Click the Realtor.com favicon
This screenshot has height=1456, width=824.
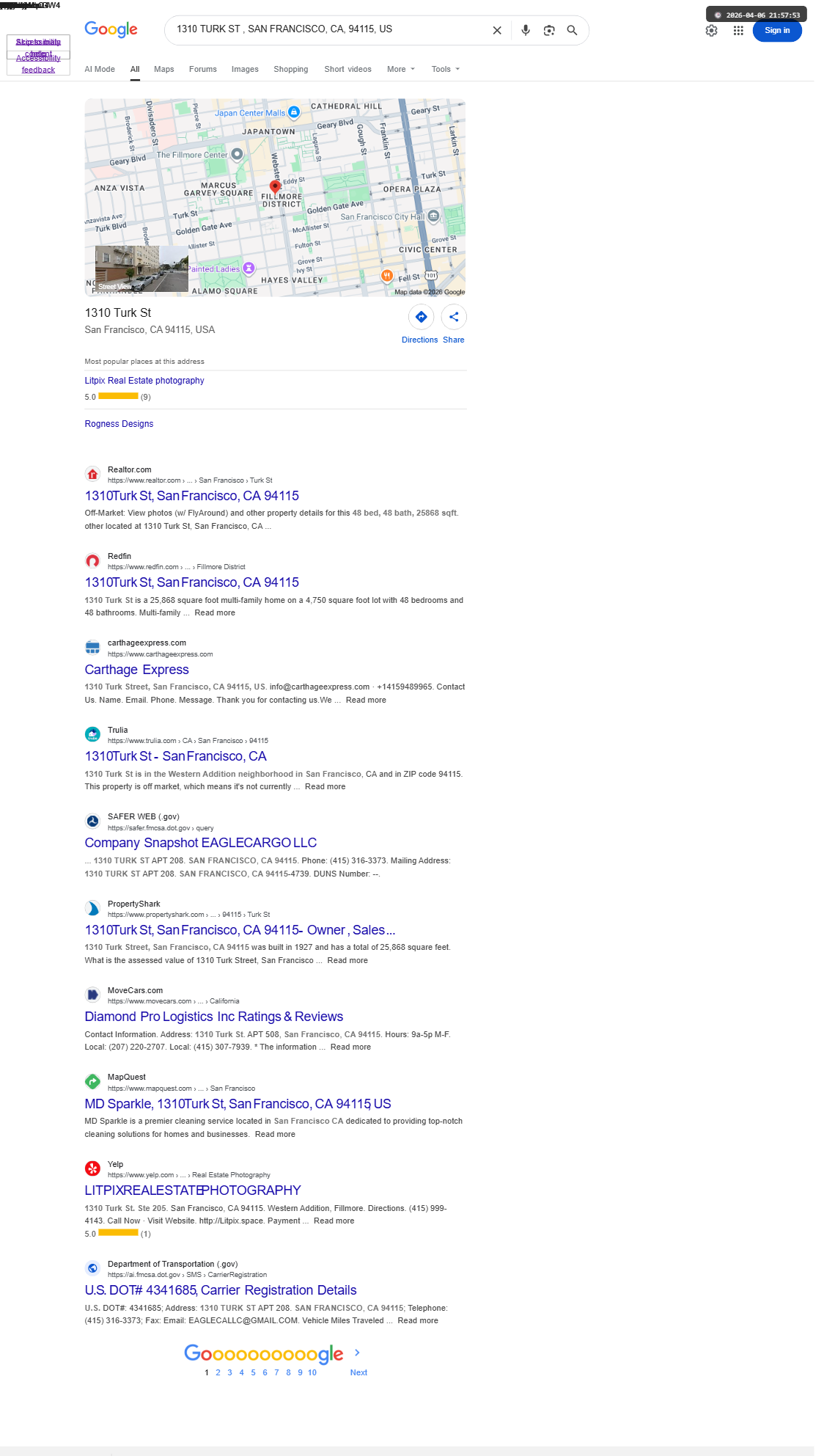click(92, 475)
